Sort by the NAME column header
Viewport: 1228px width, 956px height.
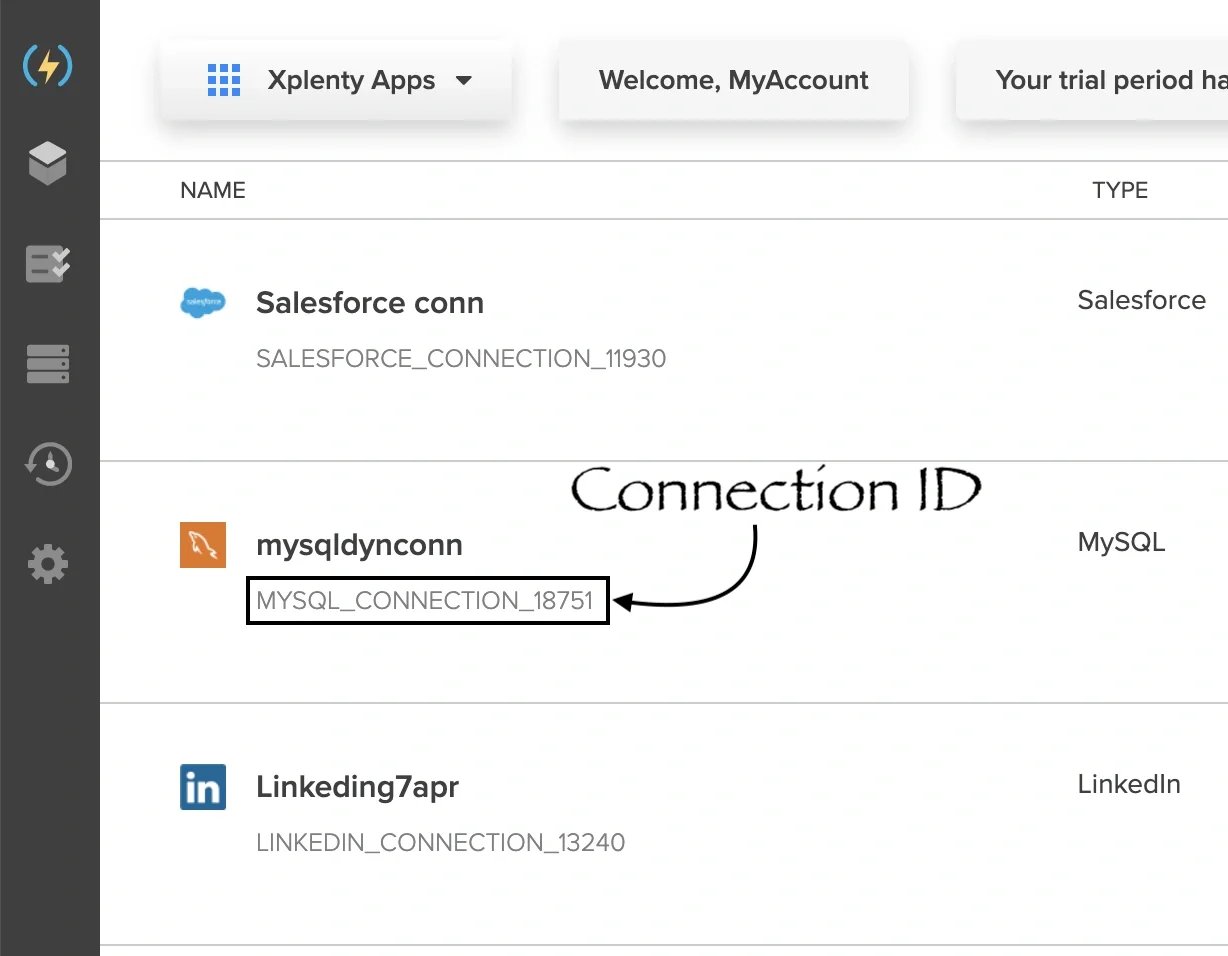[x=213, y=190]
